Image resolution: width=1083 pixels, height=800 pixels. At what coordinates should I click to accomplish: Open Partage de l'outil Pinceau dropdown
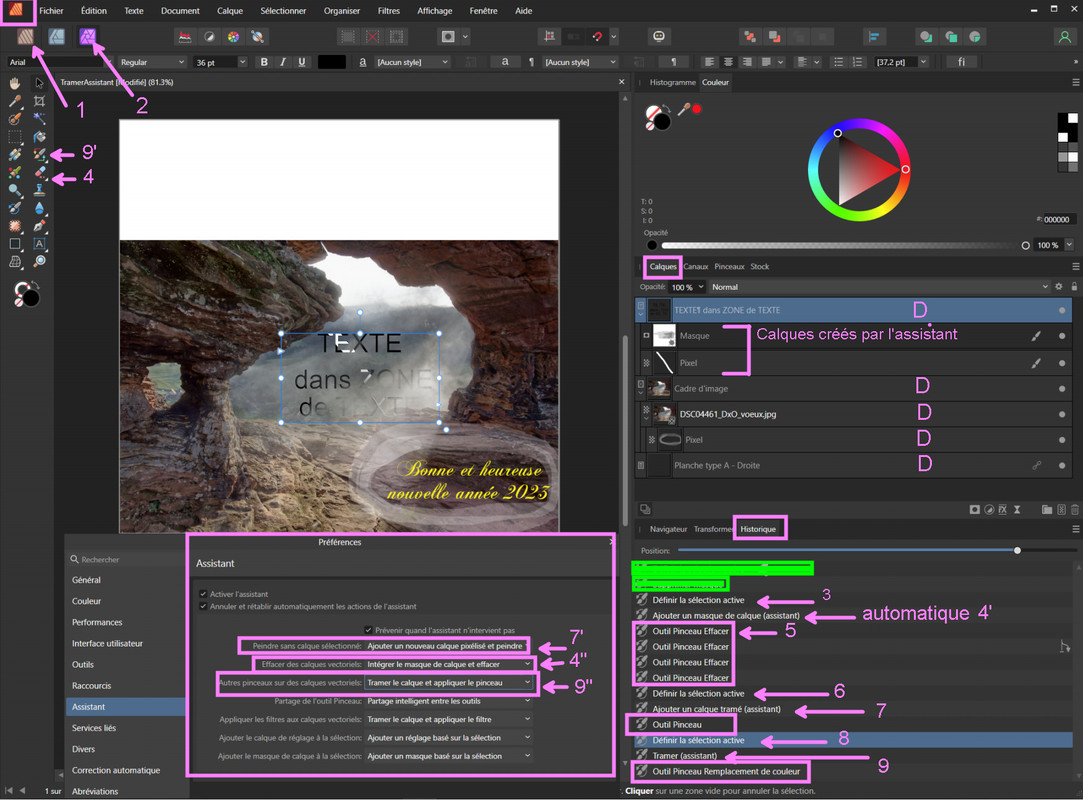point(448,701)
